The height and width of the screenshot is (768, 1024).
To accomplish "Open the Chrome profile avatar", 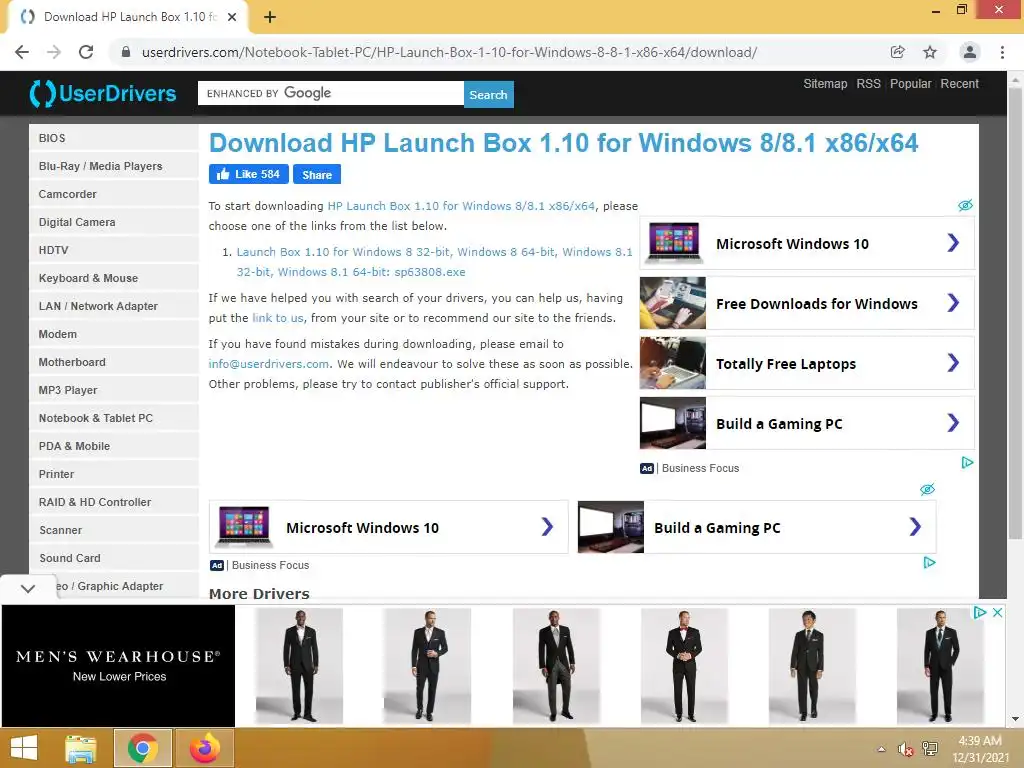I will tap(970, 52).
